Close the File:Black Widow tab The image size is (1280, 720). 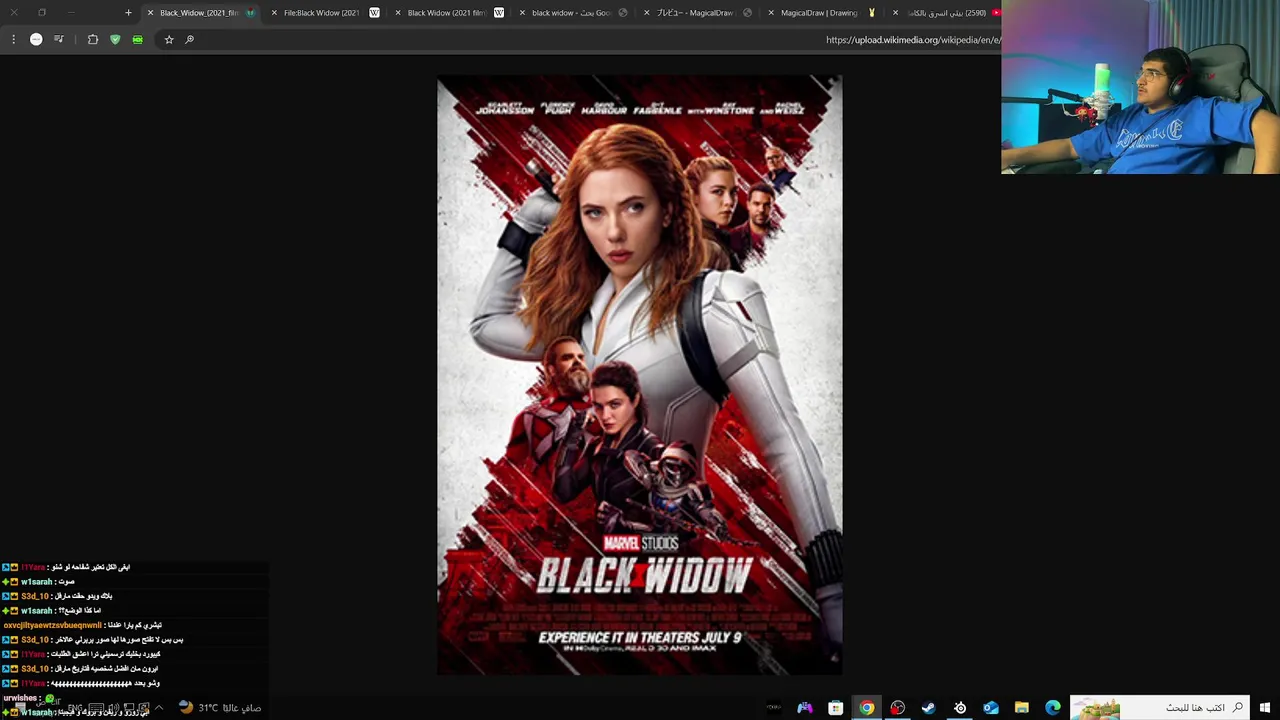[x=274, y=13]
